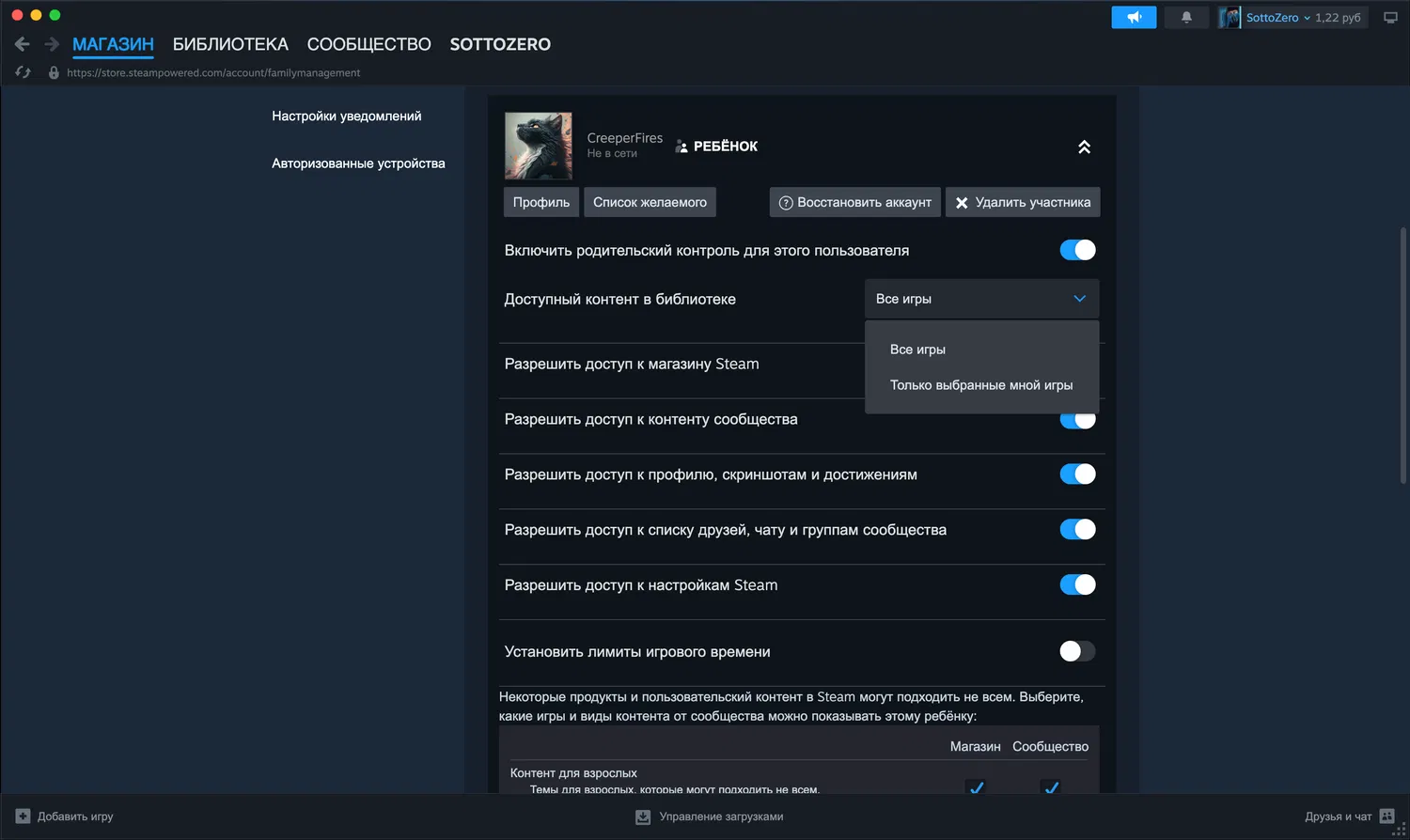Screen dimensions: 1410x840
Task: Click the SottoZero avatar in the top bar
Action: coord(1230,17)
